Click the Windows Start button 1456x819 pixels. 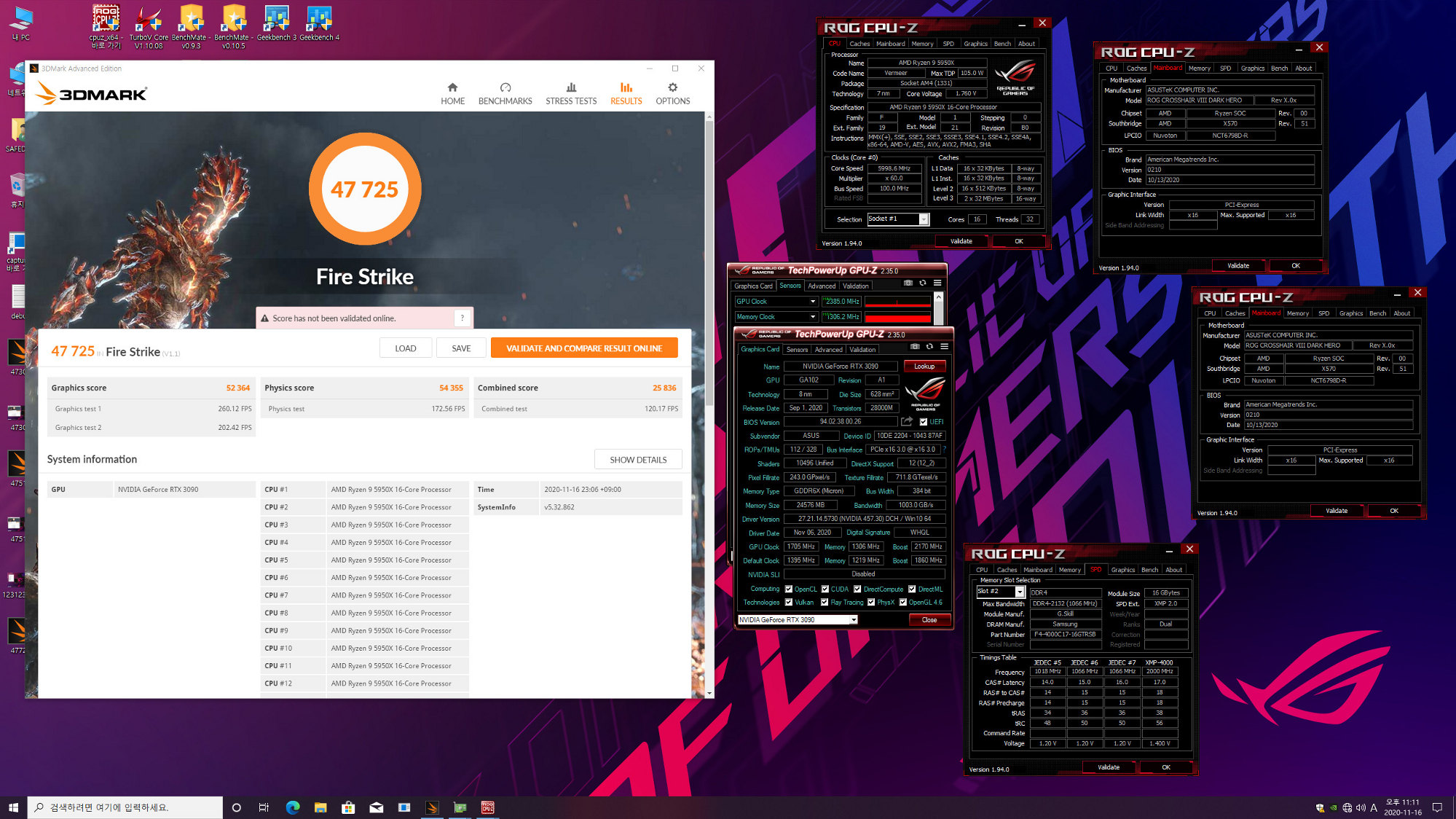point(13,807)
